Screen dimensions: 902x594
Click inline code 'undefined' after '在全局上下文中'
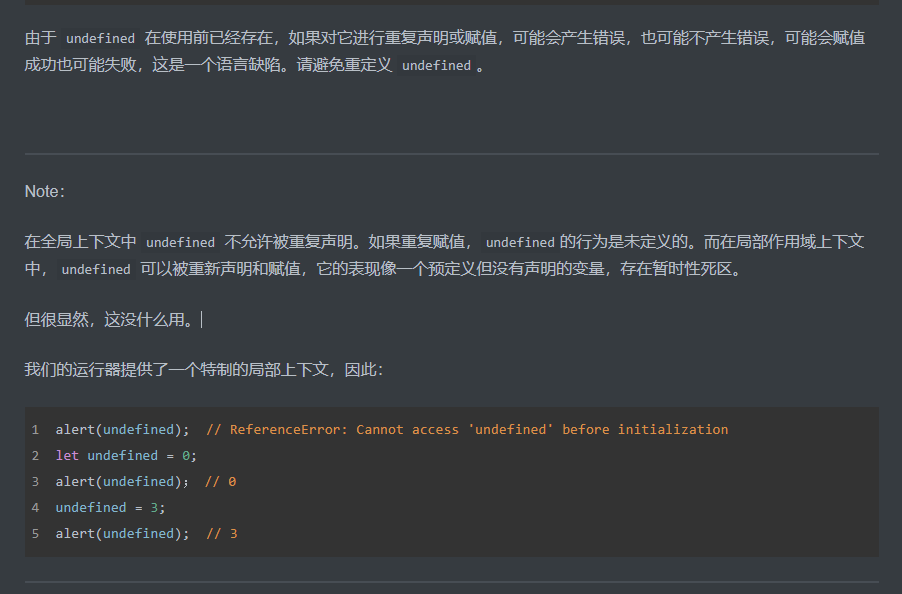[181, 243]
